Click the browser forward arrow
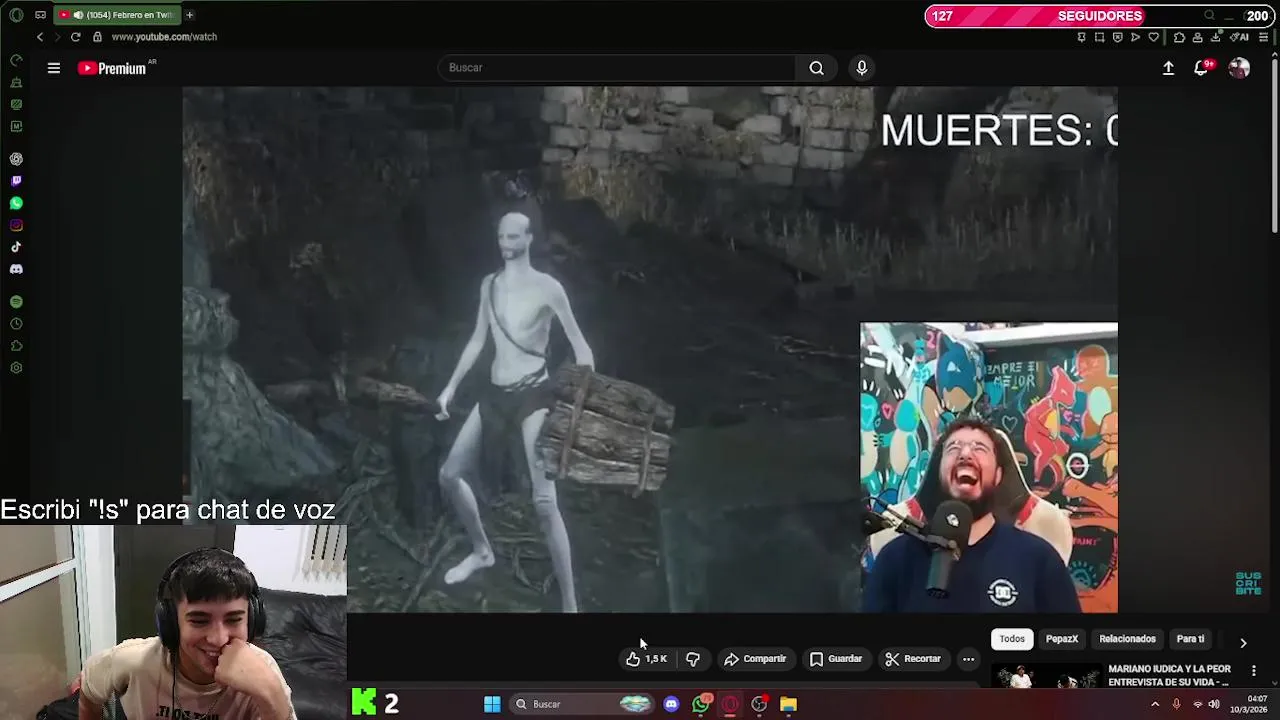The width and height of the screenshot is (1280, 720). (57, 37)
